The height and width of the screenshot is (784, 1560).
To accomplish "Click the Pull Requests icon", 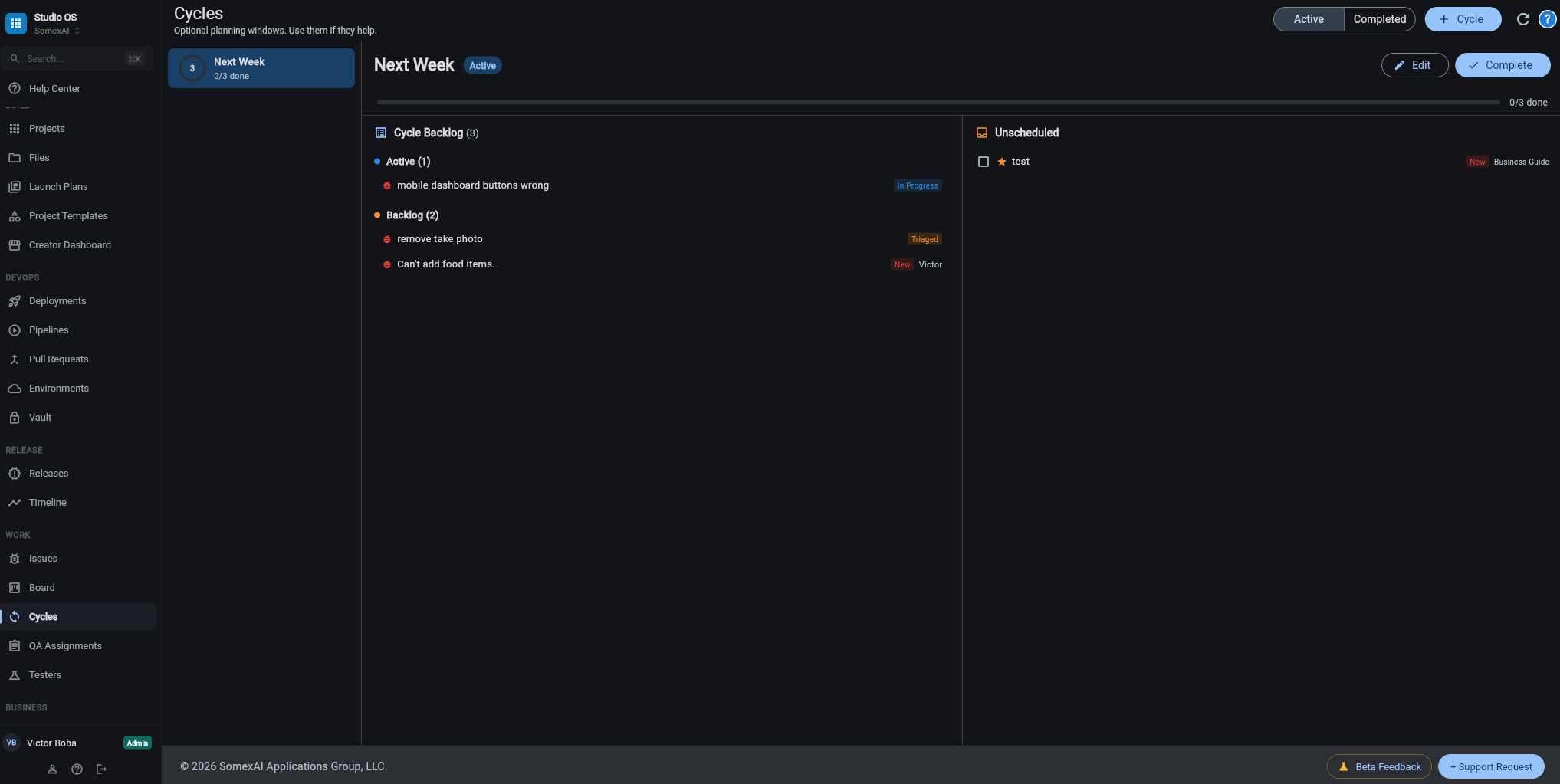I will coord(15,359).
